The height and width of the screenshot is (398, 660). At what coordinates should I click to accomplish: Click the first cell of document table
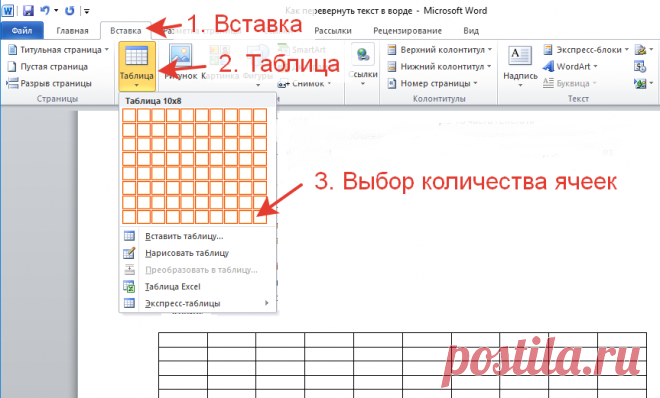(x=183, y=340)
